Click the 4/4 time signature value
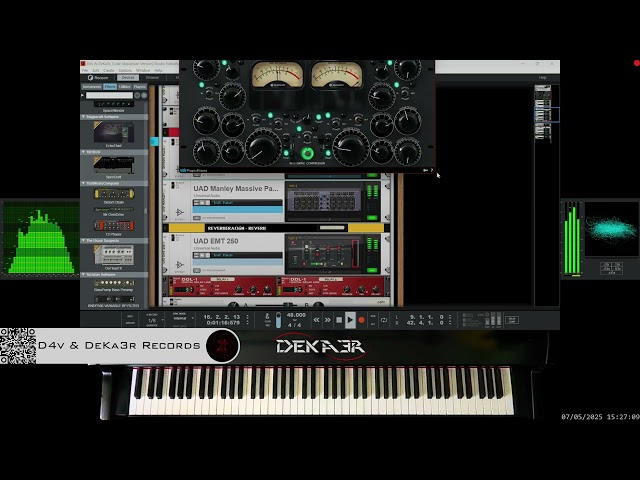The width and height of the screenshot is (640, 480). click(295, 325)
